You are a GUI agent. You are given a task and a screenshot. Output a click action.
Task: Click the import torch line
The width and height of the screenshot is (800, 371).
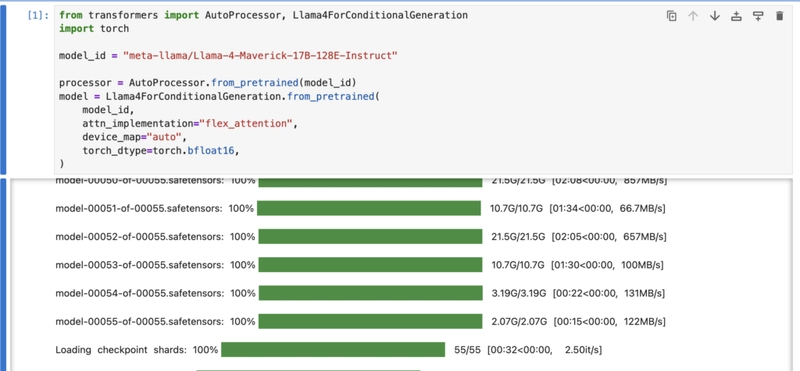tap(94, 29)
